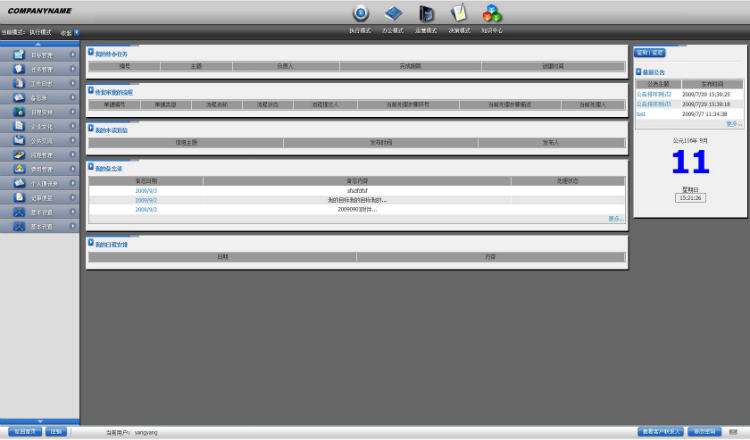Expand the 备忘录 arrow
Screen dimensions: 750x440
73,98
